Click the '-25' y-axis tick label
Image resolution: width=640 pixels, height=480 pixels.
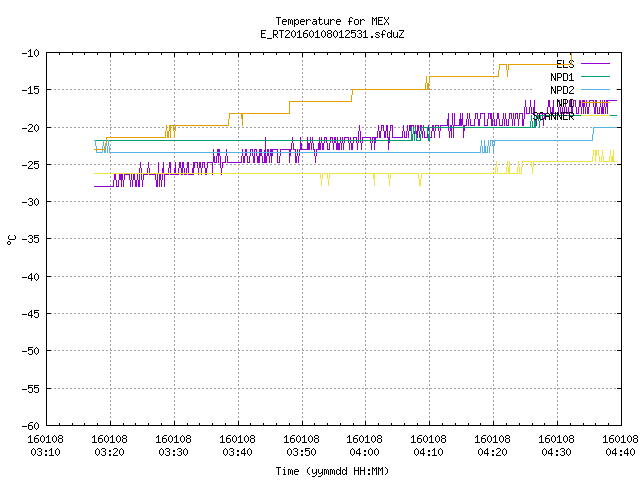31,165
